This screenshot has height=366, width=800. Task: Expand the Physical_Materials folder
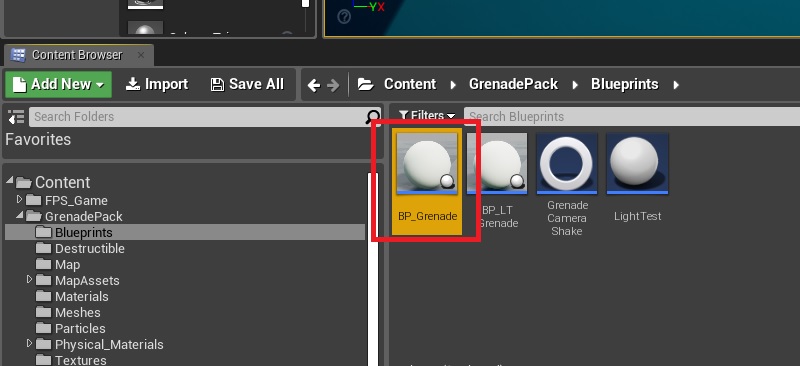click(x=29, y=343)
